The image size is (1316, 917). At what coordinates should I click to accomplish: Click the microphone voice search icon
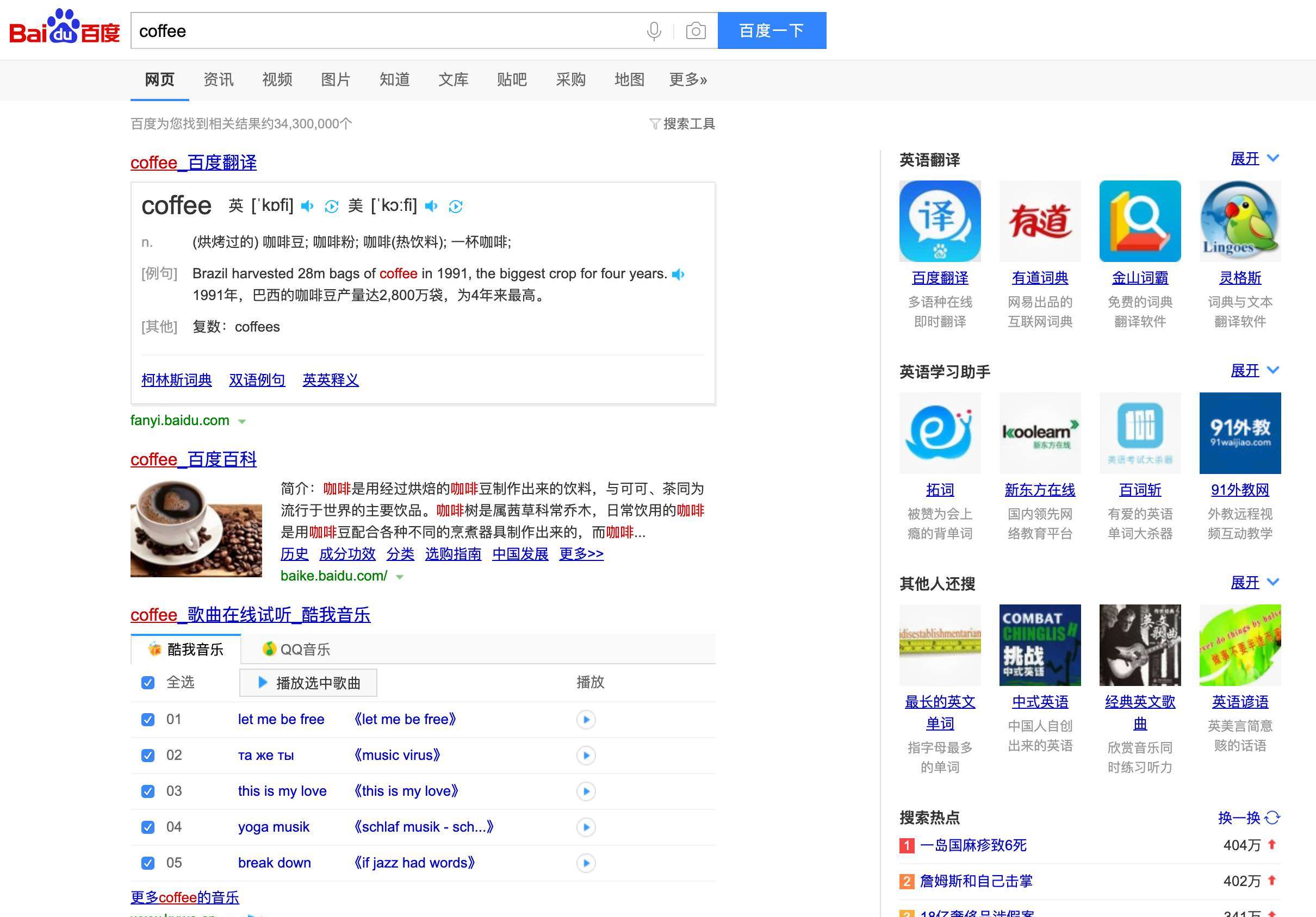point(654,31)
